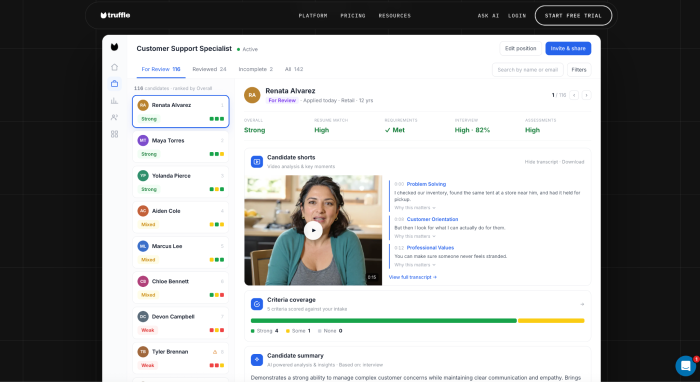Screen dimensions: 700x382
Task: Open the home icon in app sidebar
Action: click(114, 67)
